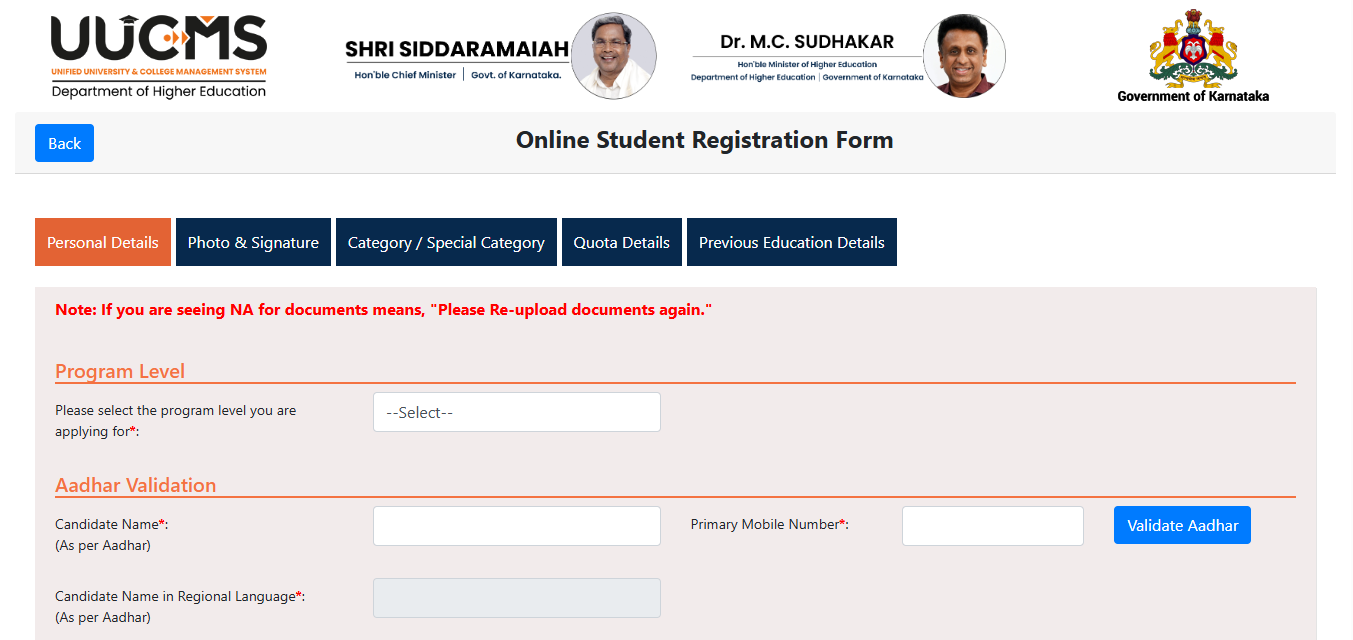Click the Primary Mobile Number field

pos(992,525)
